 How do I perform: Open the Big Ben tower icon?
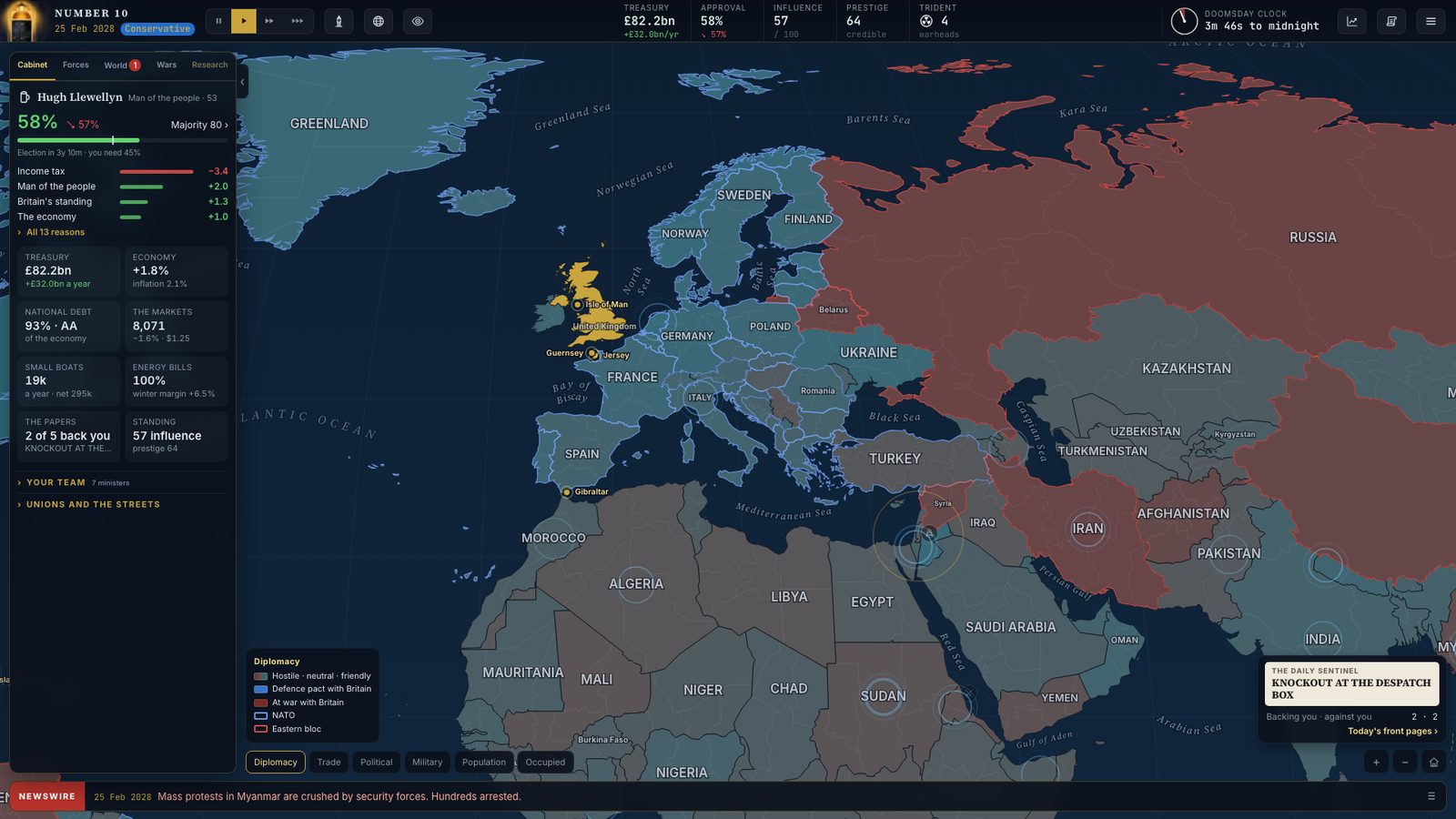[x=339, y=21]
